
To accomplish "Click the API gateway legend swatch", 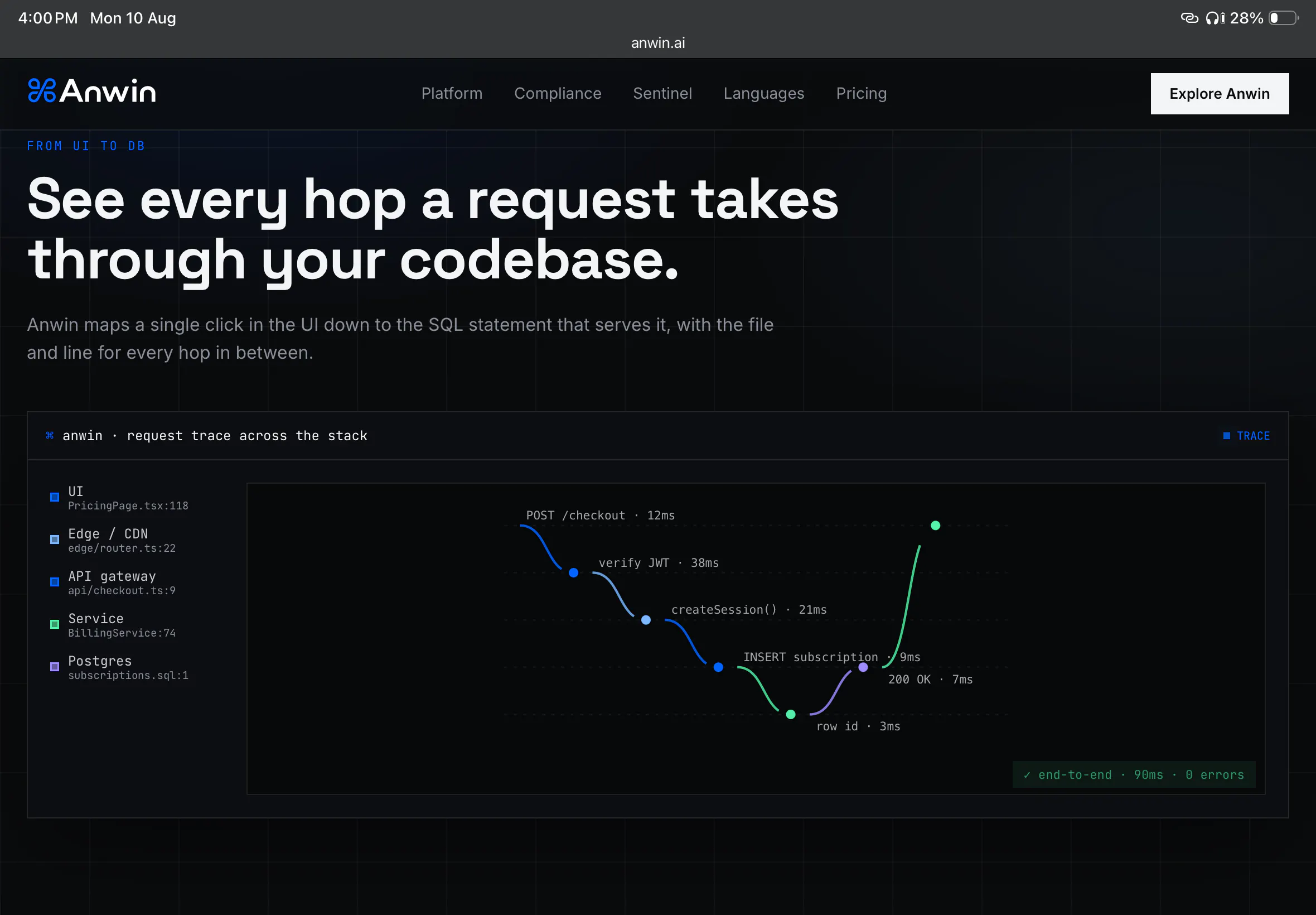I will coord(55,582).
